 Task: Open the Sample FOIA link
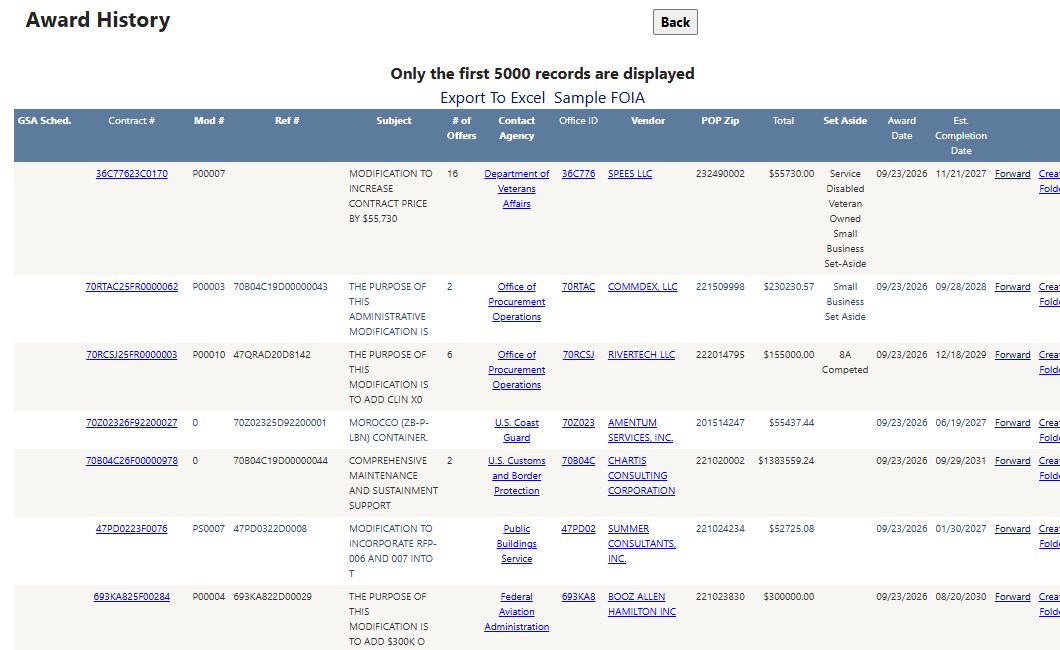click(x=599, y=98)
